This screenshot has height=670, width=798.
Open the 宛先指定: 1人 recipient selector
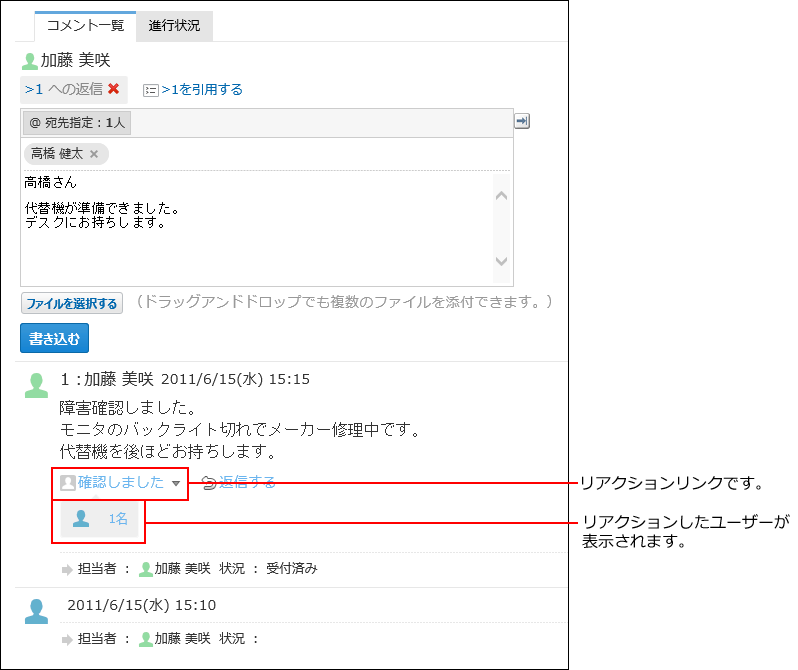point(77,123)
